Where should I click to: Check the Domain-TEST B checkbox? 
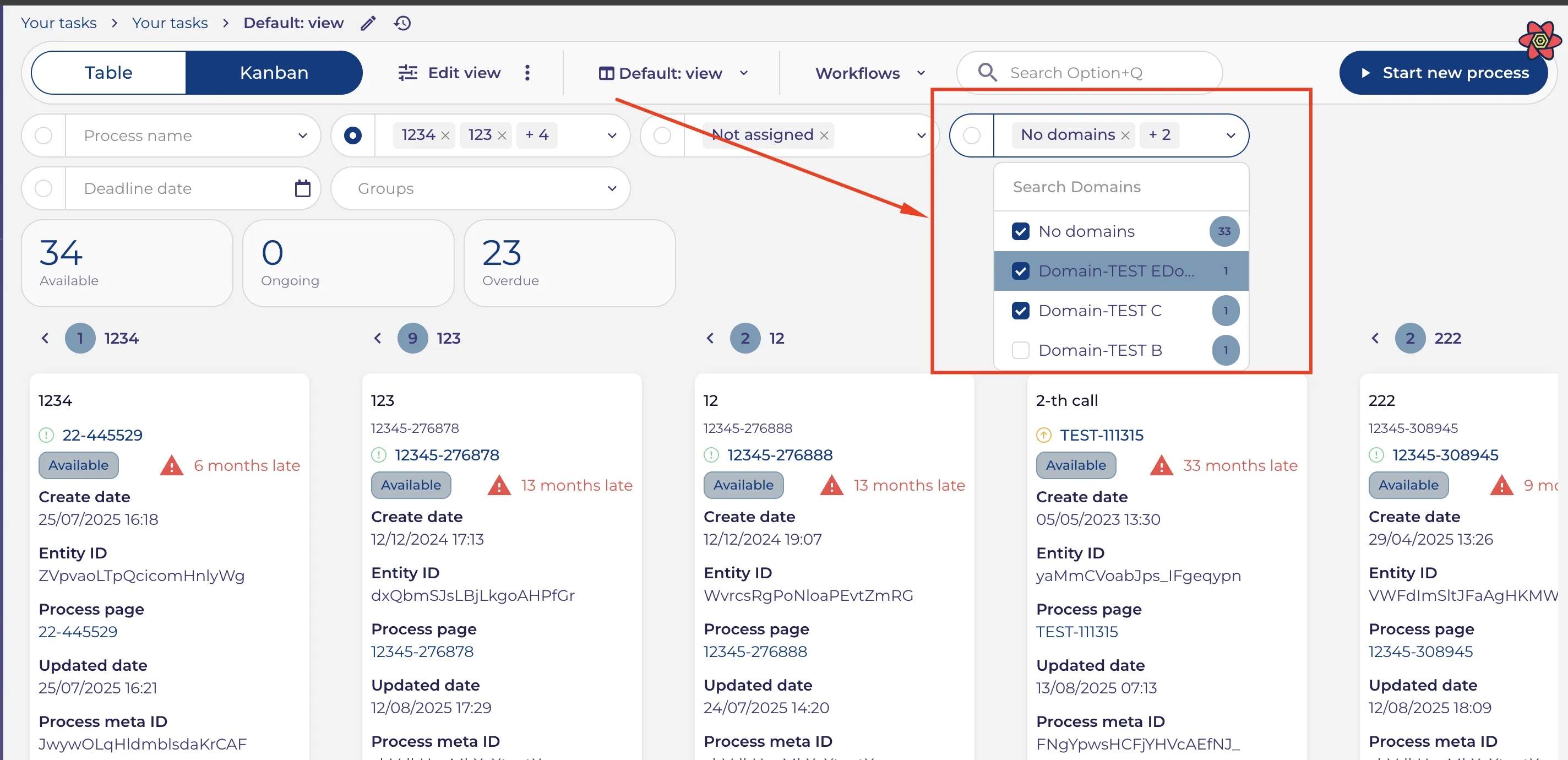point(1020,350)
